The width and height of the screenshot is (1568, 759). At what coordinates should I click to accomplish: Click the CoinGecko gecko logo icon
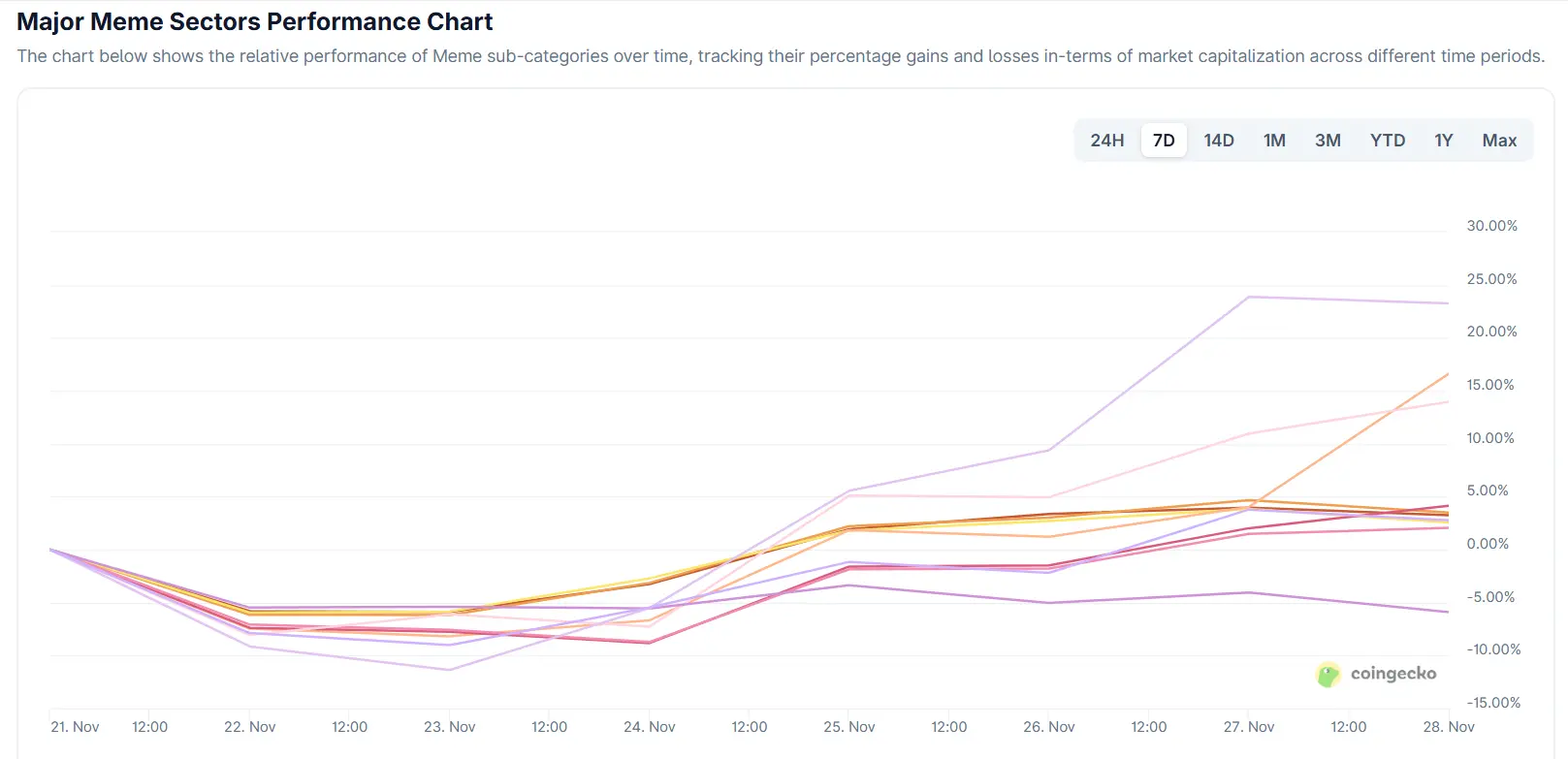click(1328, 675)
